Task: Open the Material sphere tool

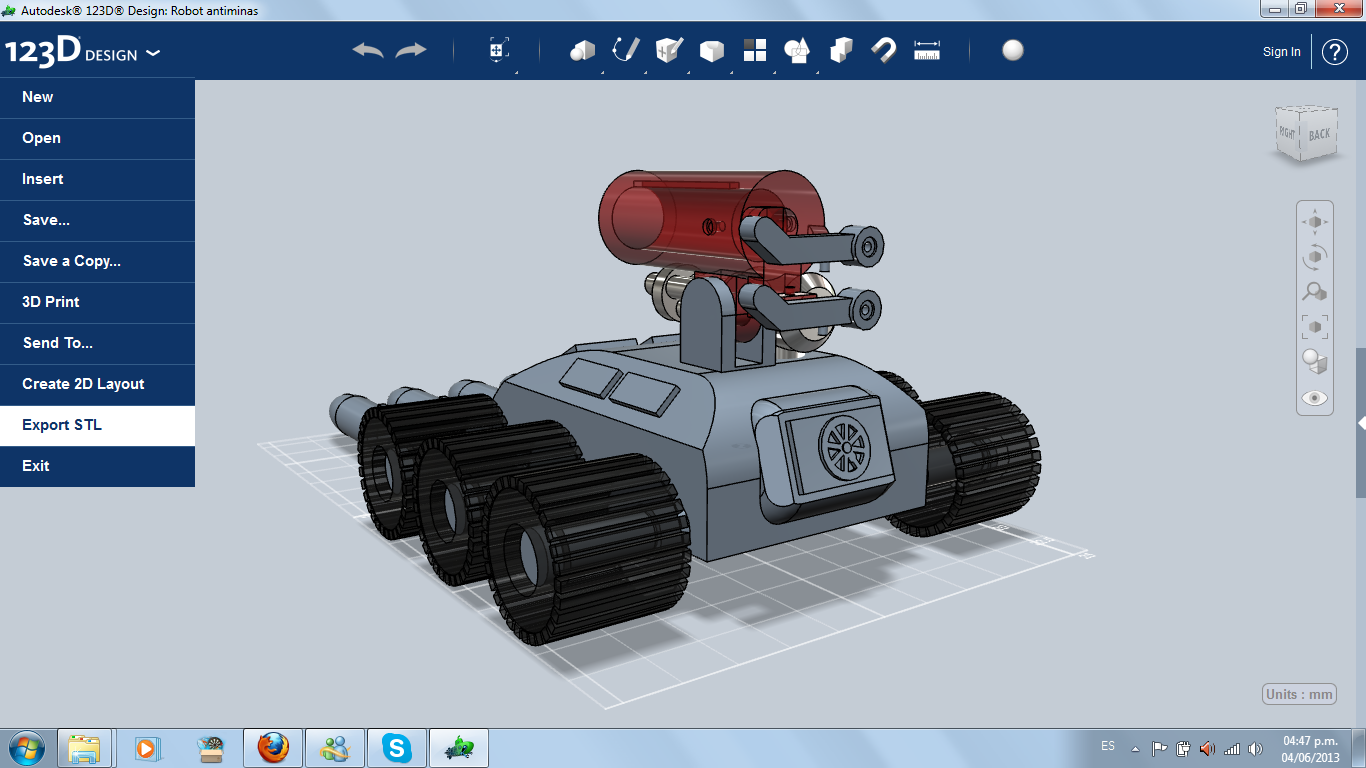Action: point(1013,51)
